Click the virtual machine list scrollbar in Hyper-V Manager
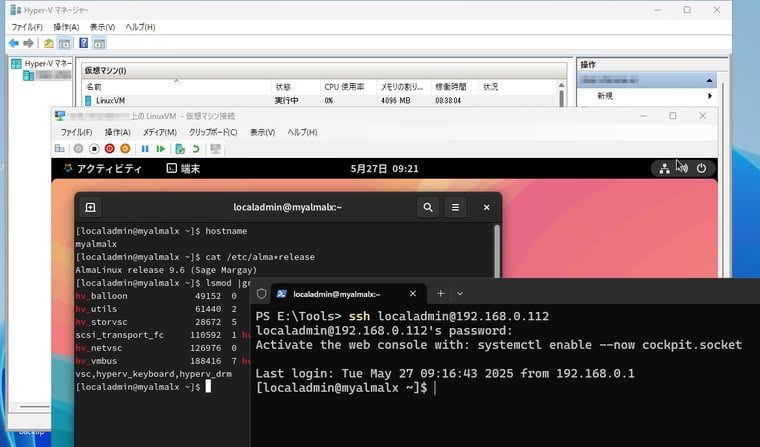Viewport: 760px width, 447px height. (x=561, y=94)
